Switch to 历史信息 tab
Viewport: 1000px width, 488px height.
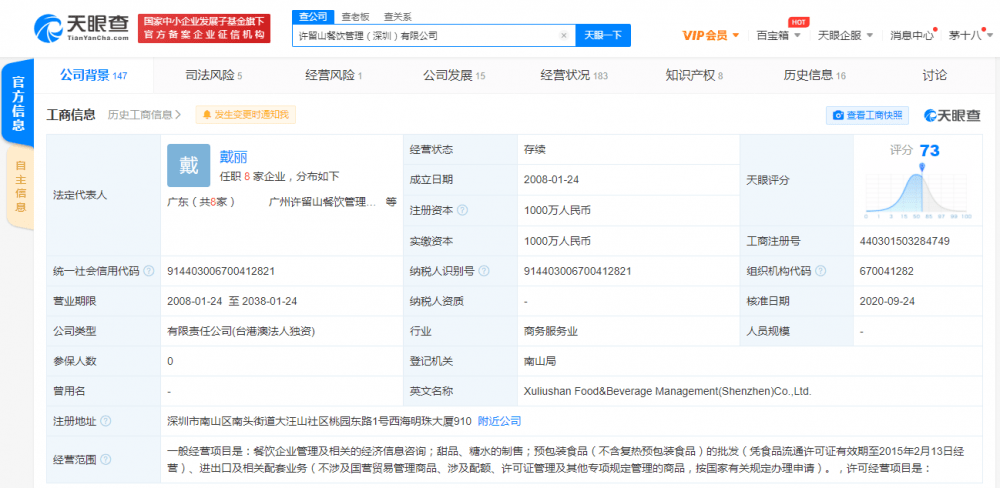click(x=814, y=76)
